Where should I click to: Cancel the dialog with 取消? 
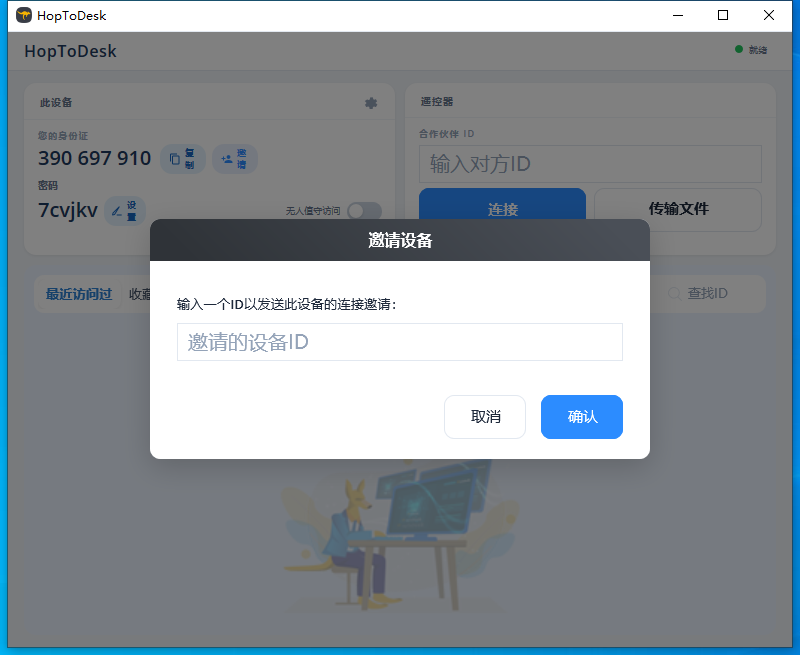(485, 417)
